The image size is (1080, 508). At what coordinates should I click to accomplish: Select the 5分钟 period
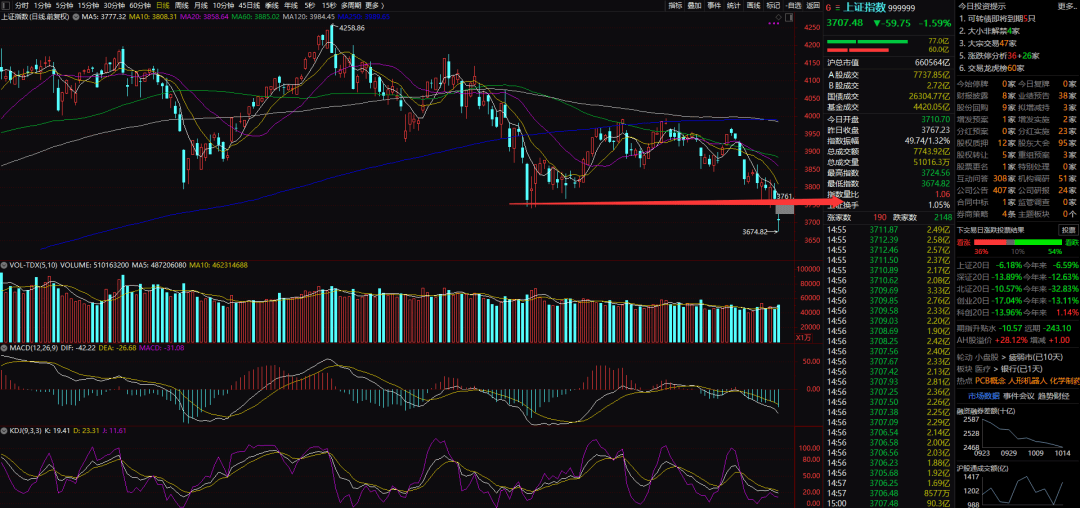[65, 6]
